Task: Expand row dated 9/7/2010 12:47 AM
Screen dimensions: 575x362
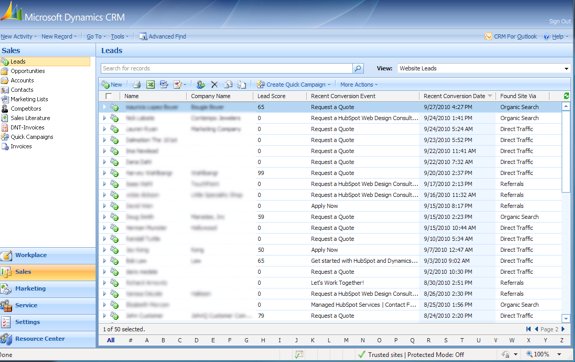Action: [x=104, y=250]
